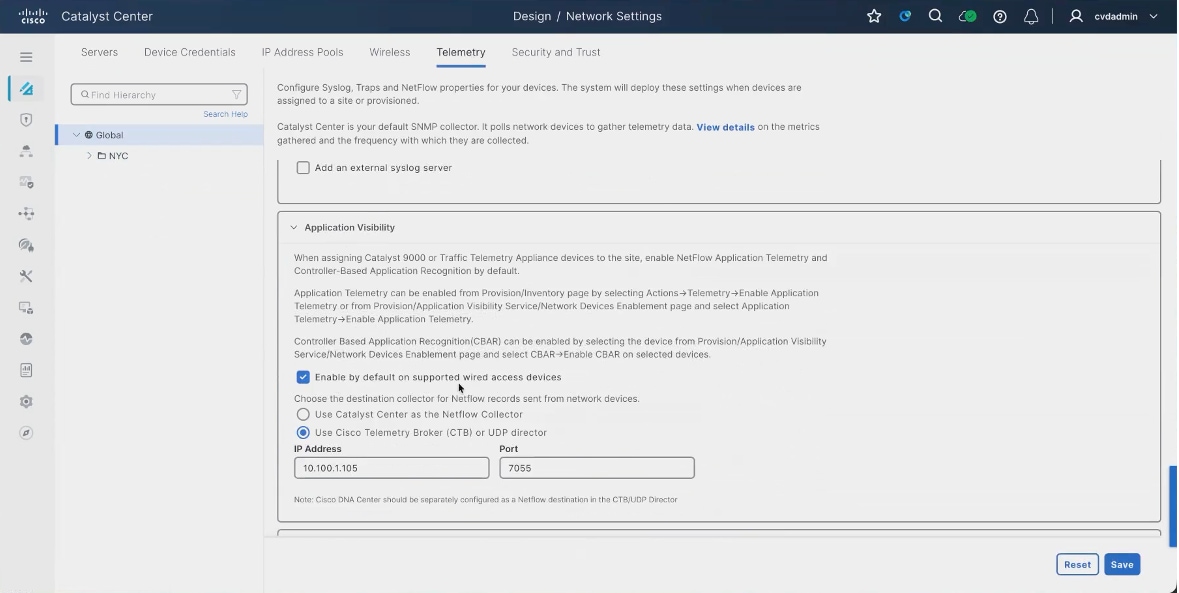1179x593 pixels.
Task: Click the Save button
Action: point(1122,564)
